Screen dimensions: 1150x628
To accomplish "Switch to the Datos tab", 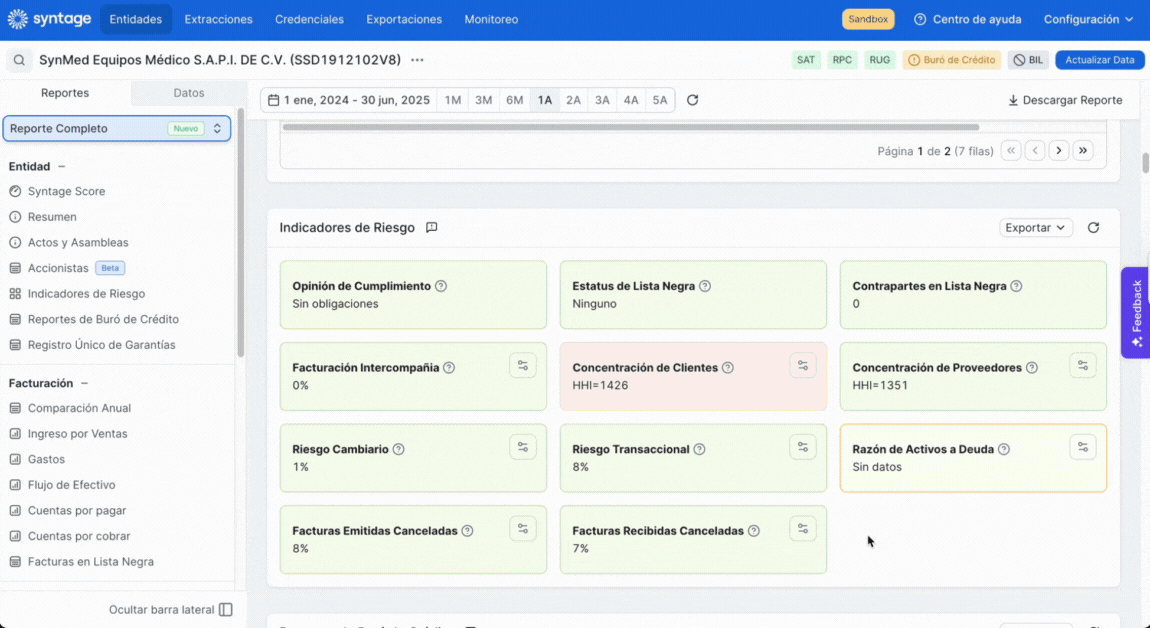I will (x=188, y=93).
